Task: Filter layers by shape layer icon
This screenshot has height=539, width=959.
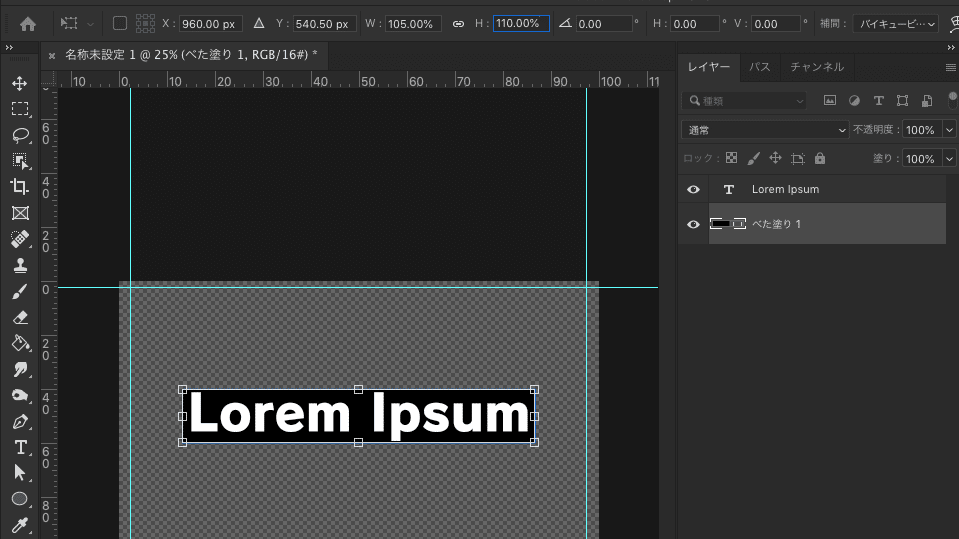Action: (x=903, y=100)
